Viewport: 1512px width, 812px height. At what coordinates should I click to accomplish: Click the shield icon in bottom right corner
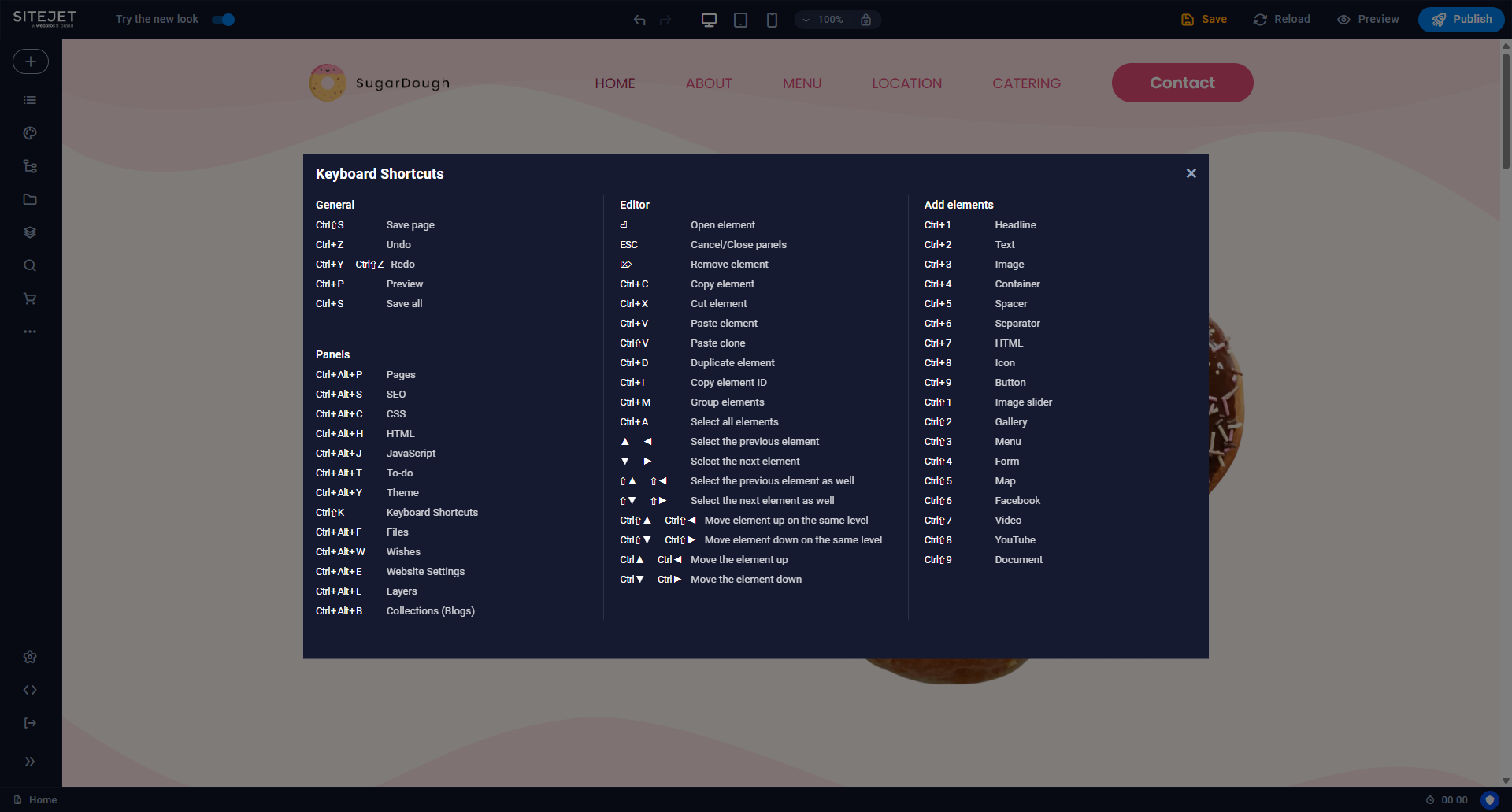1489,800
